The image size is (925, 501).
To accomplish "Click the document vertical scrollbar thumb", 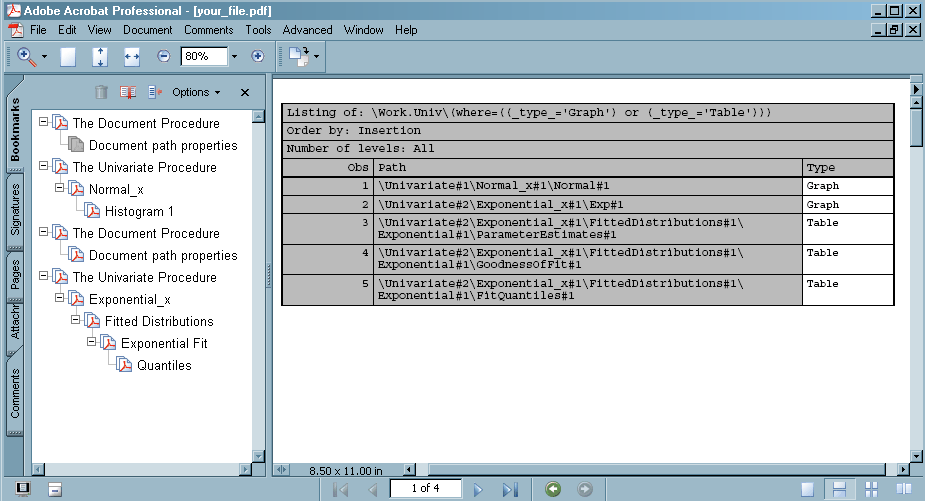I will click(x=916, y=128).
